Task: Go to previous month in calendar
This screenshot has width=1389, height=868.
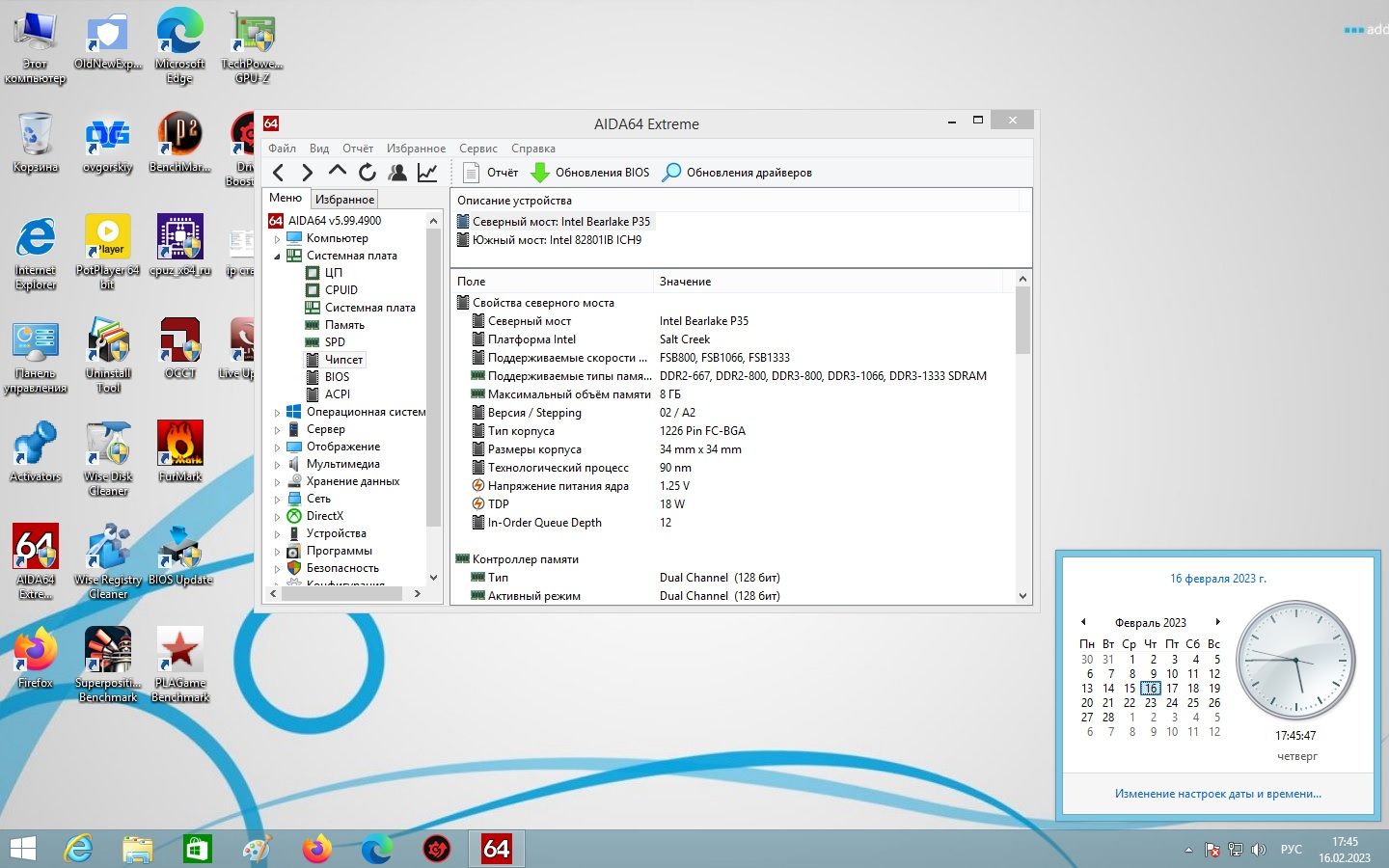Action: 1083,622
